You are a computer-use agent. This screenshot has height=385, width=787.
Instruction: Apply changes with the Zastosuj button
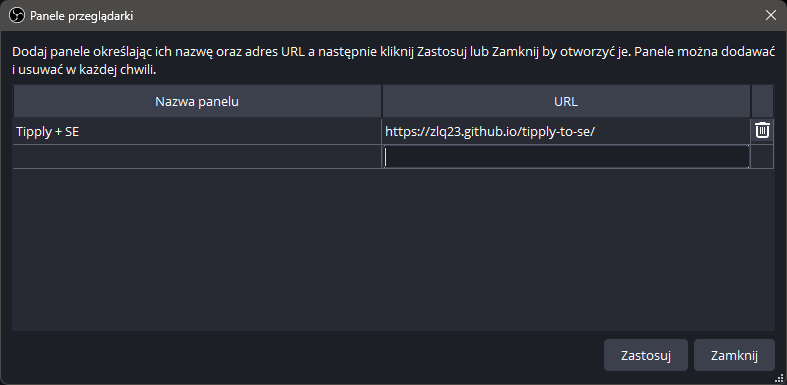645,355
